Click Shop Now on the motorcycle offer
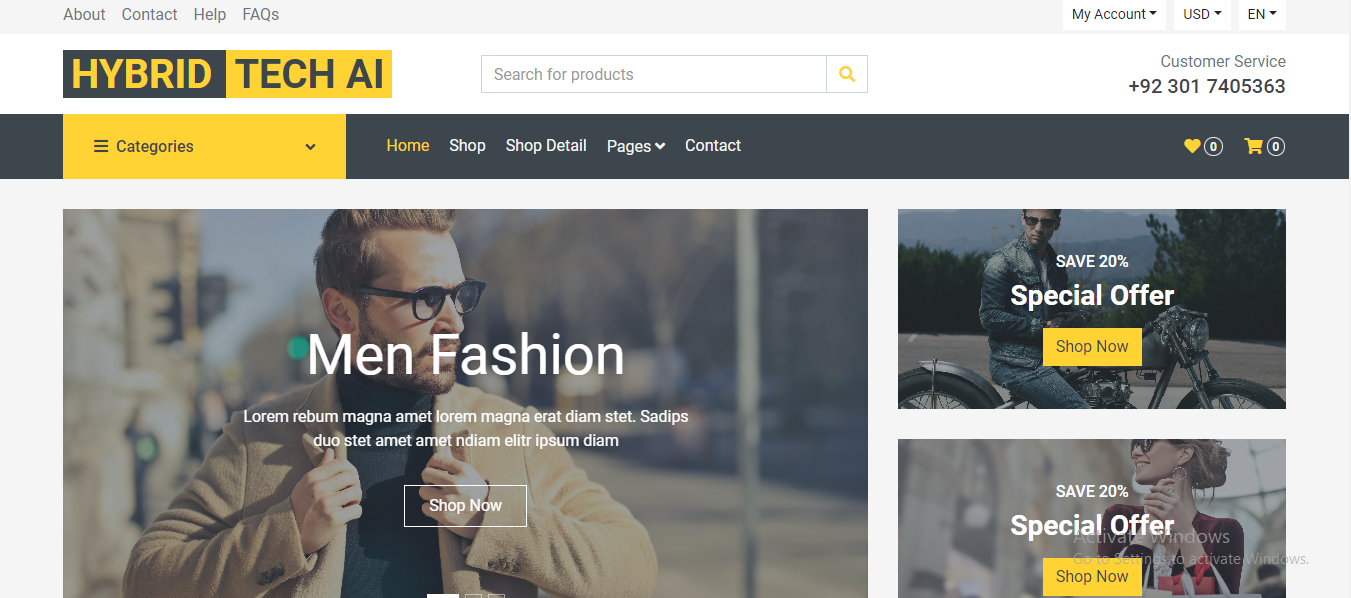This screenshot has width=1351, height=598. click(1092, 347)
